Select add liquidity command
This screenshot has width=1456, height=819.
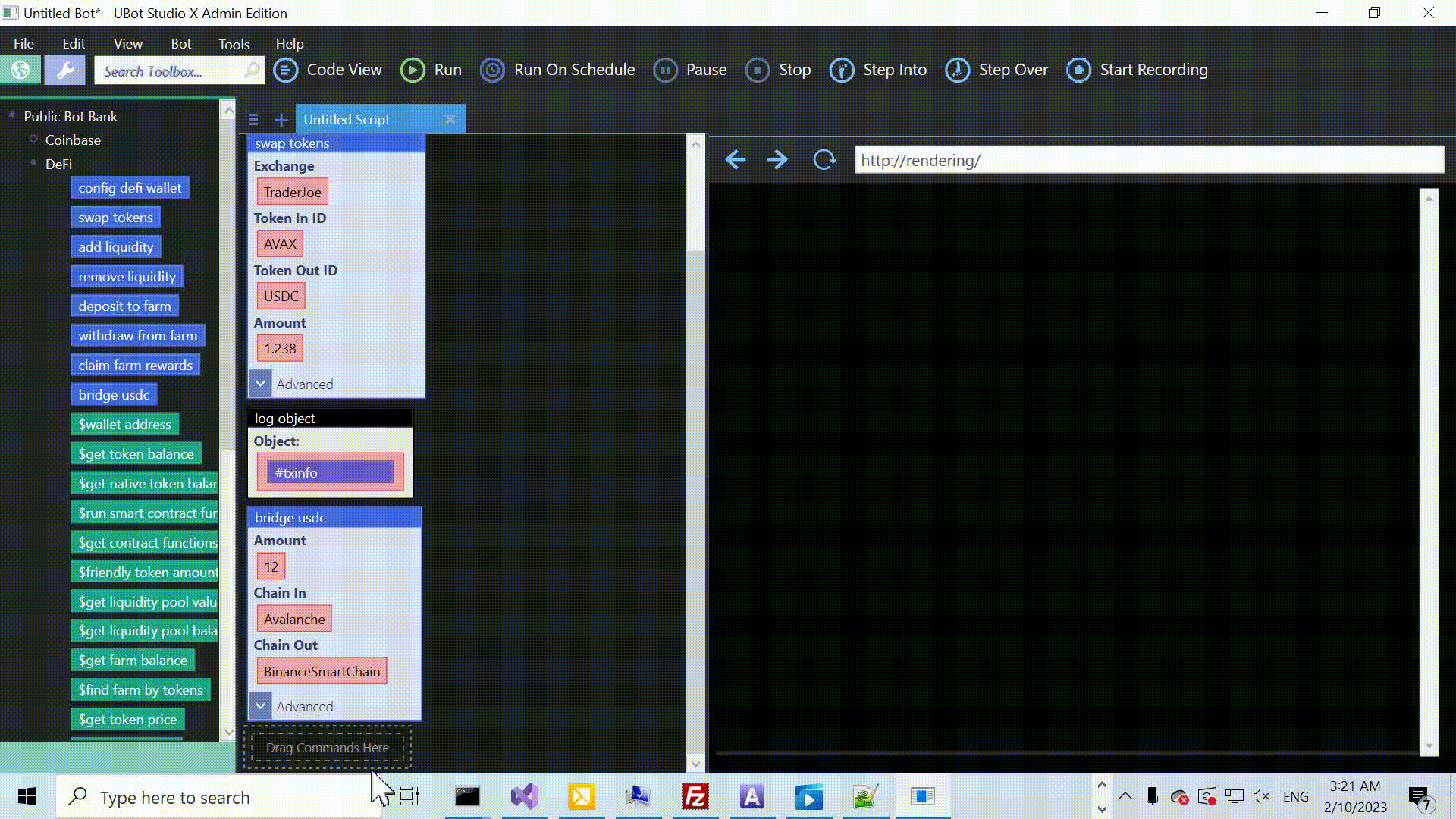[115, 247]
